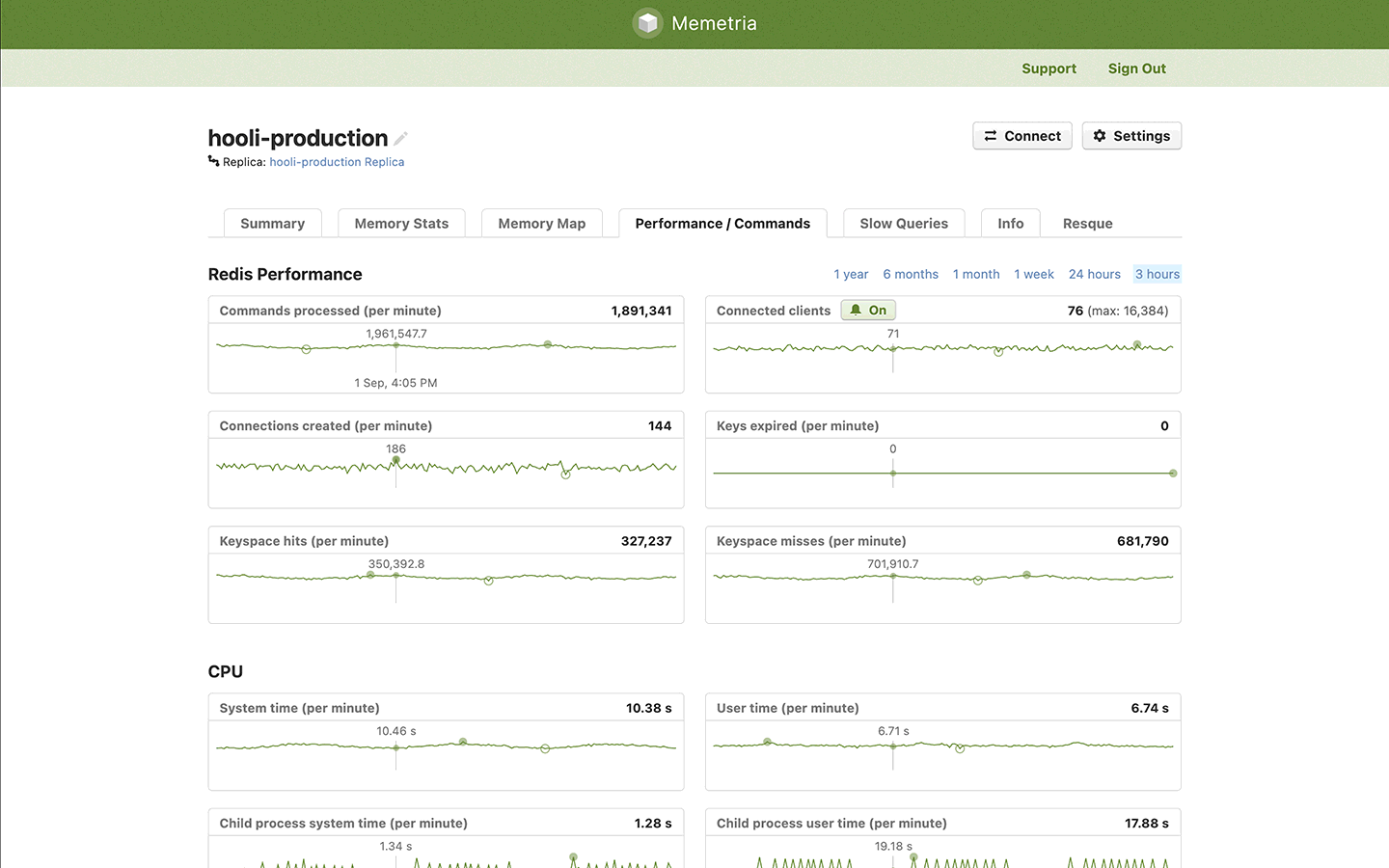Click the Connections created chart

tap(446, 473)
